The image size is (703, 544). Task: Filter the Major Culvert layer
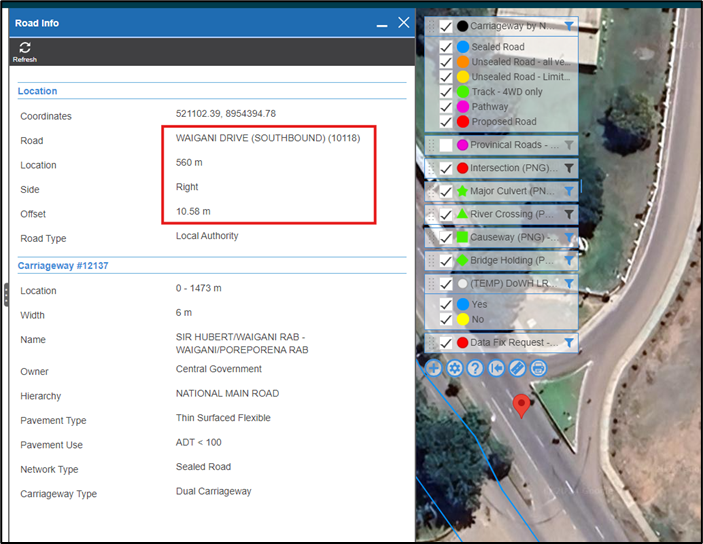568,191
